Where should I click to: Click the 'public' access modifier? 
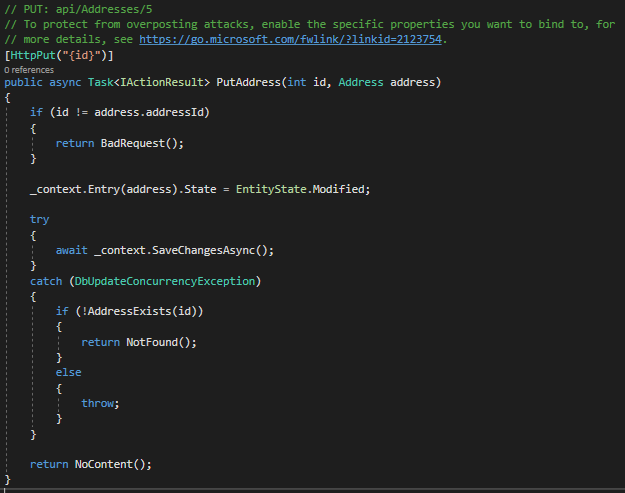[23, 82]
